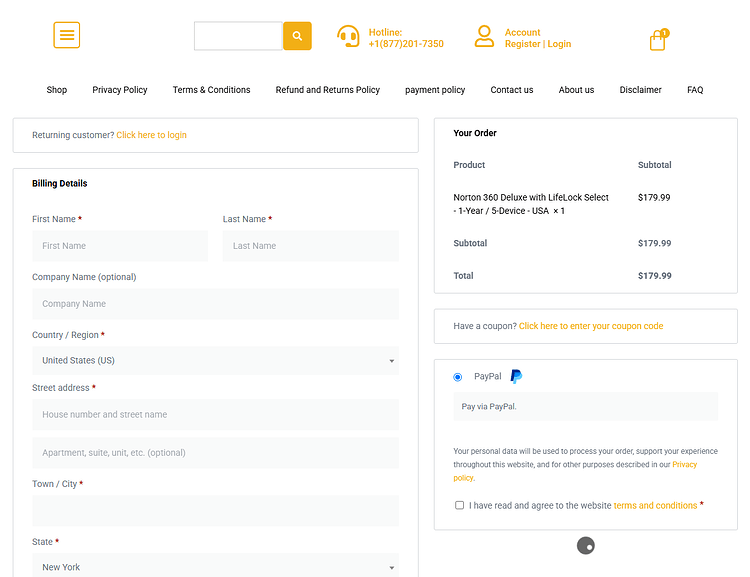Screen dimensions: 750x577
Task: Open the Contact us menu item
Action: point(512,90)
